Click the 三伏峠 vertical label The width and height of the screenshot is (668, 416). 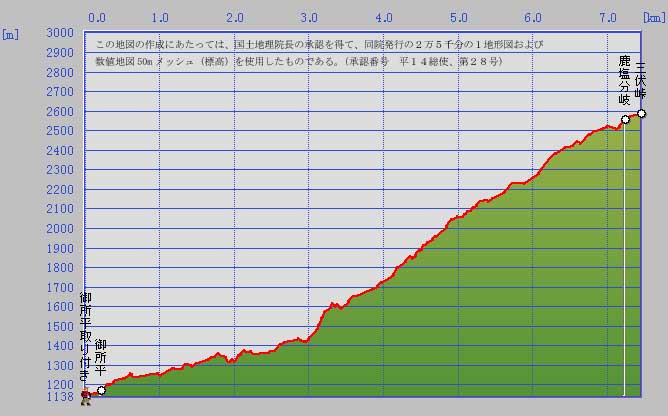(x=640, y=81)
